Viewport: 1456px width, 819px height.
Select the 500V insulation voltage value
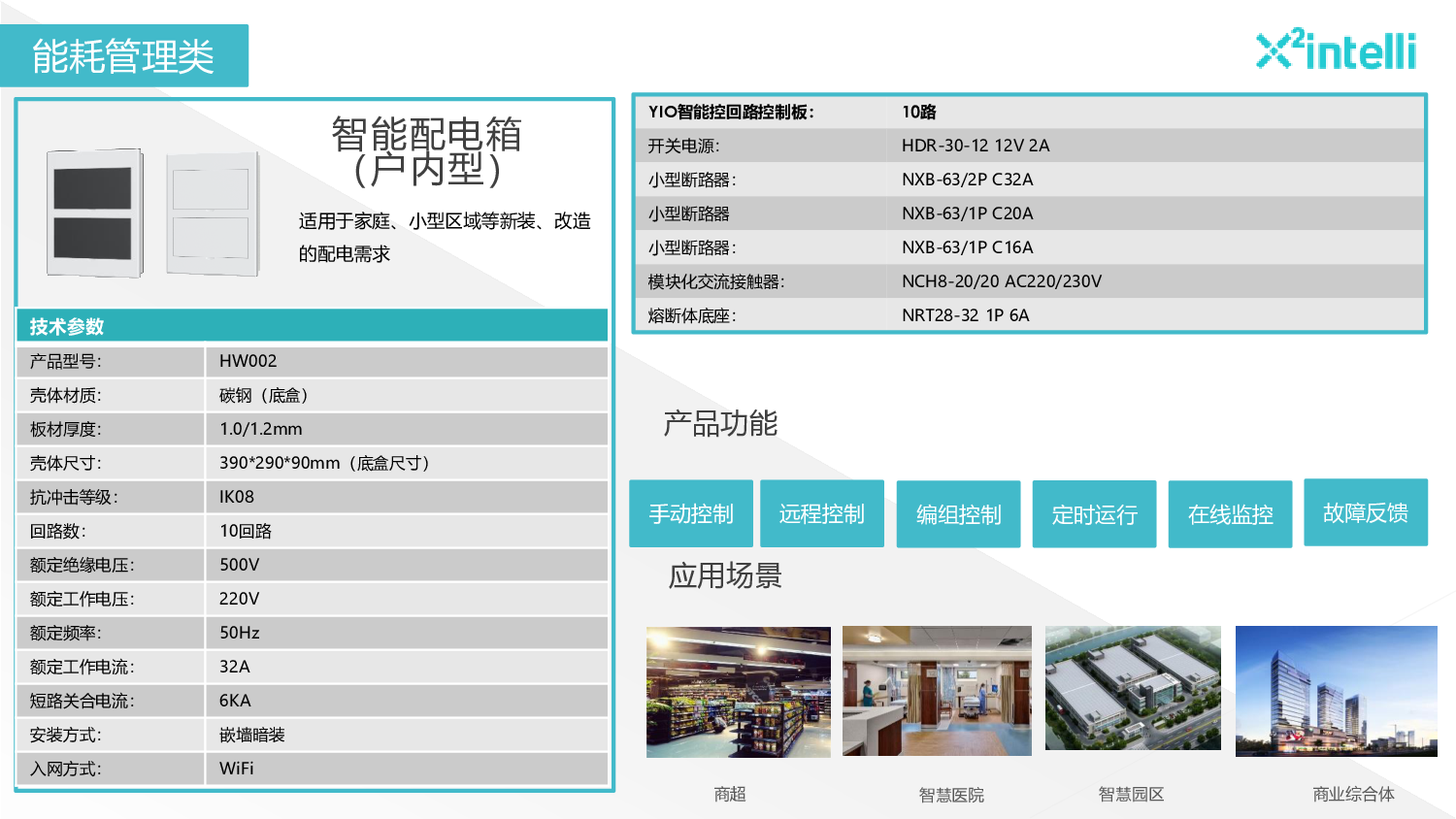pos(240,565)
